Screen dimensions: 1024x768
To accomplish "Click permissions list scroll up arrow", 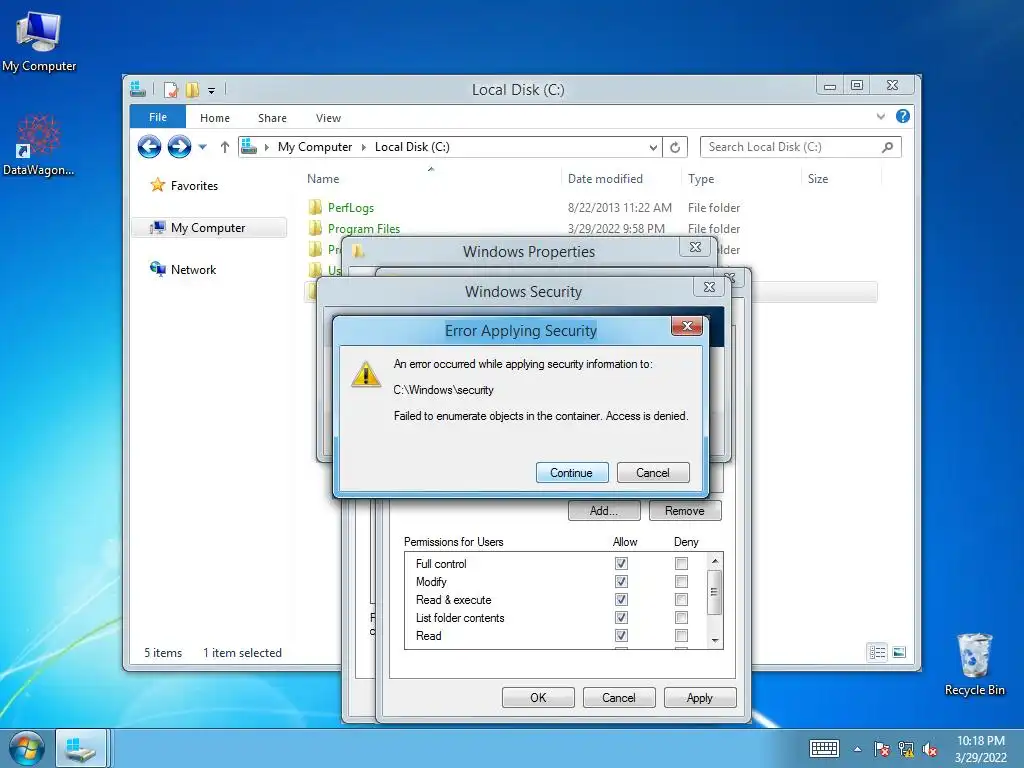I will [x=715, y=561].
